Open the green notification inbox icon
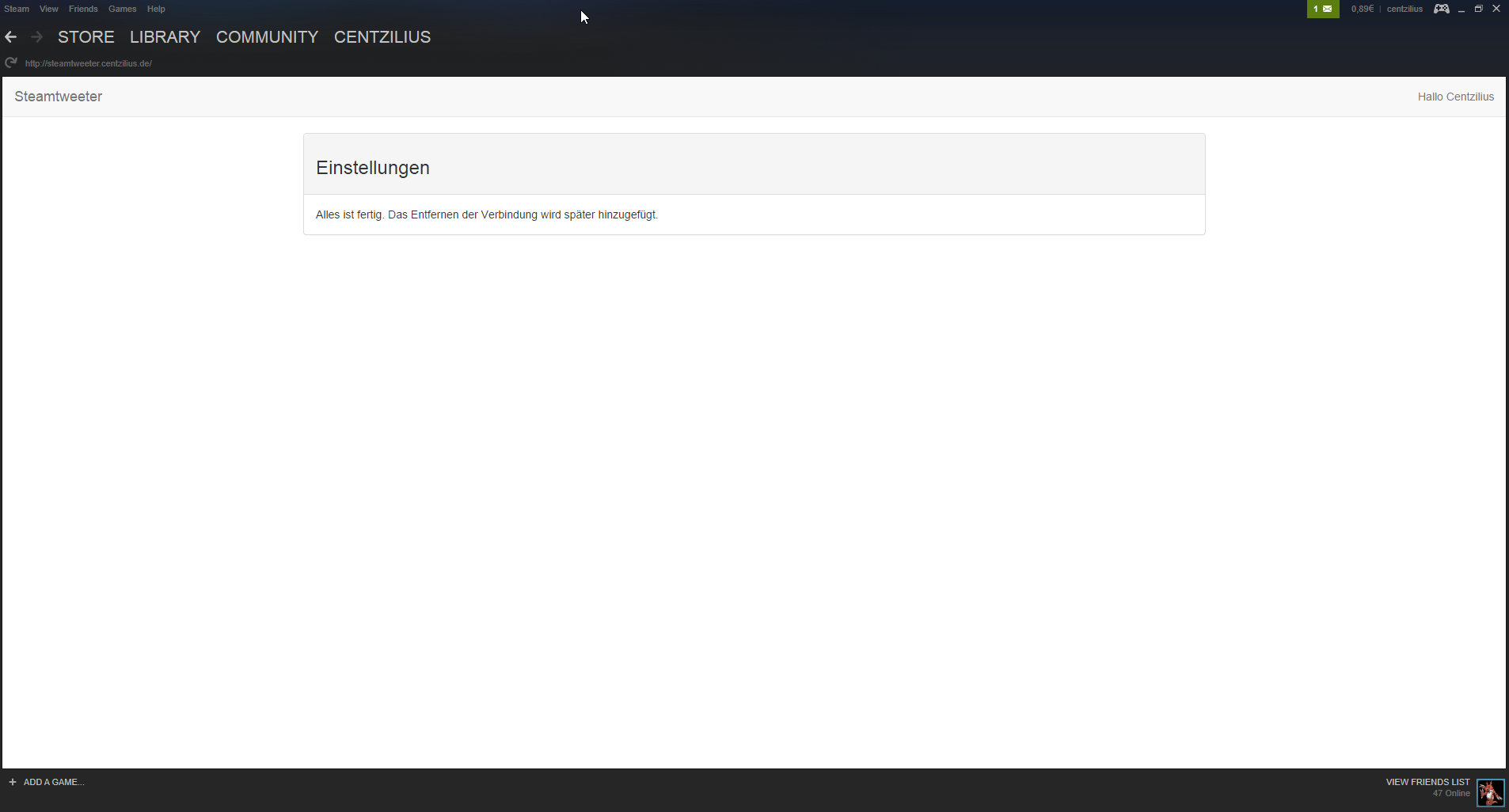1509x812 pixels. tap(1322, 9)
